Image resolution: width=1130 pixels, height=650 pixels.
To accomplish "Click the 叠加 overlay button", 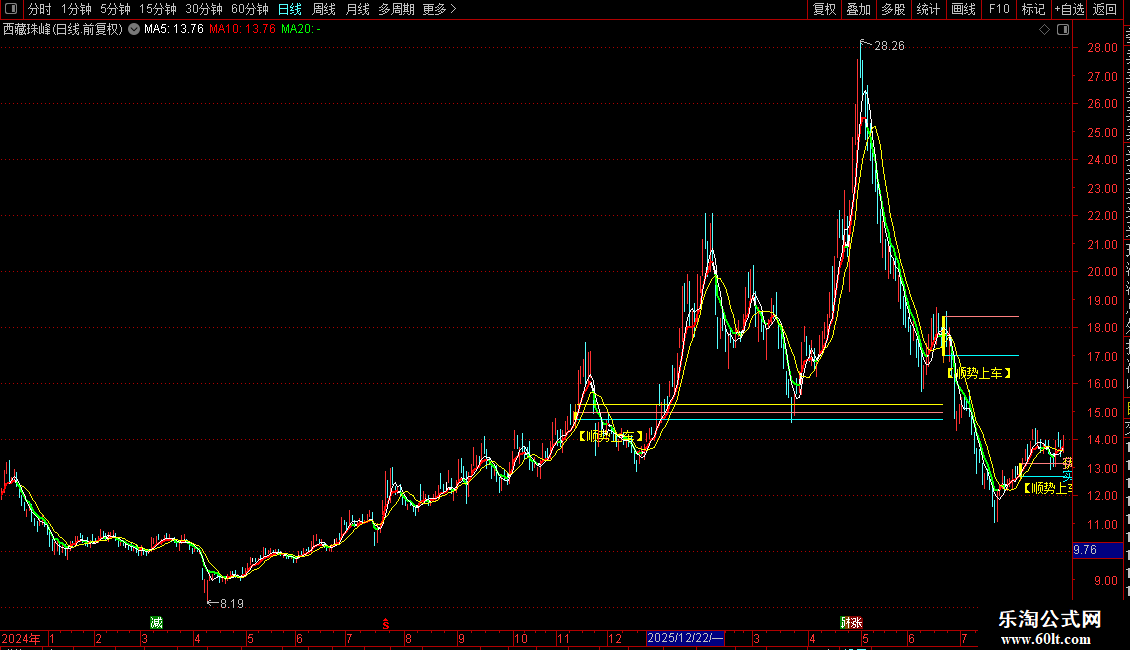I will coord(858,9).
